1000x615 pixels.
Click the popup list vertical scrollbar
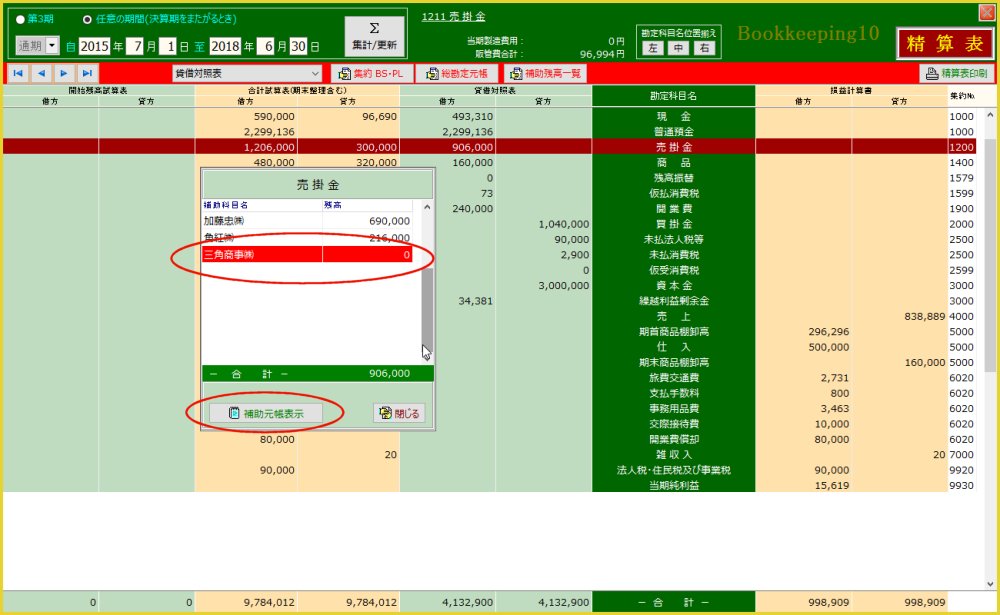tap(426, 300)
